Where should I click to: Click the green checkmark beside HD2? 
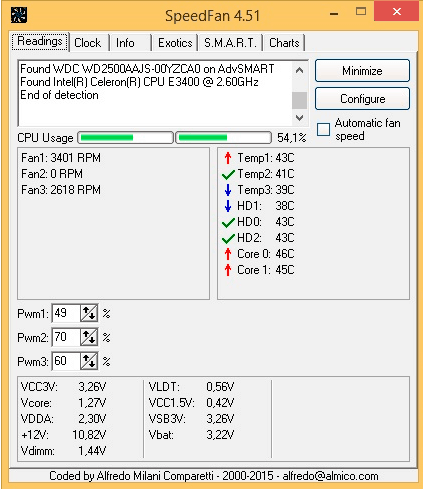click(228, 238)
